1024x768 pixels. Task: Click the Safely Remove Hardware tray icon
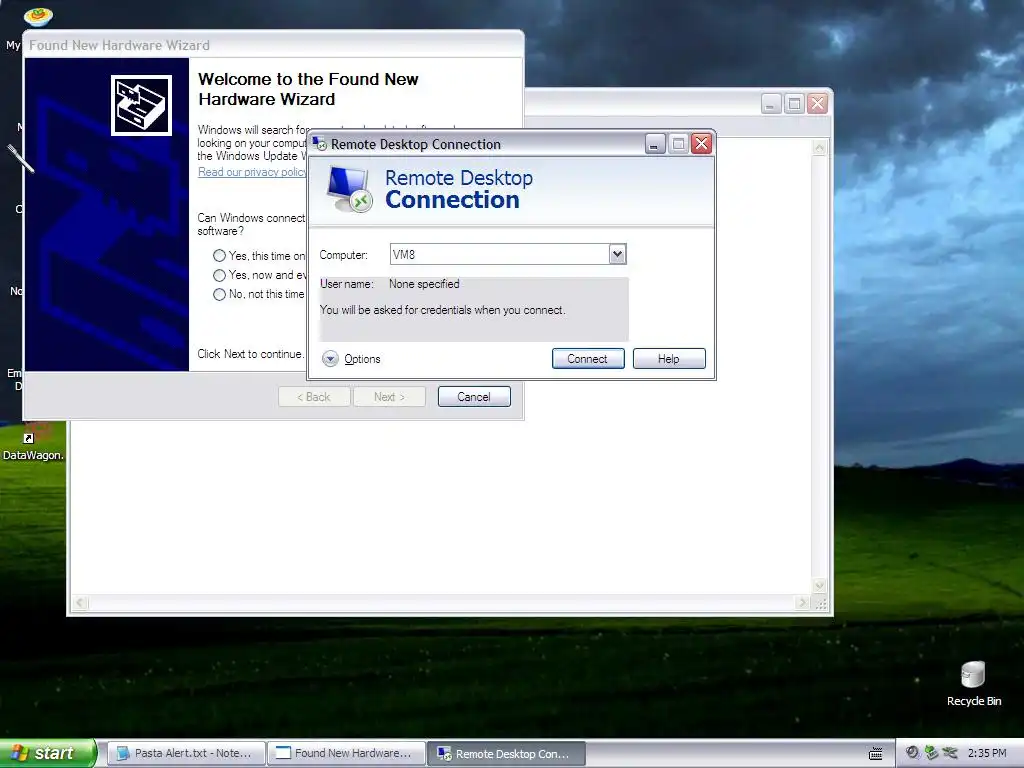(950, 753)
